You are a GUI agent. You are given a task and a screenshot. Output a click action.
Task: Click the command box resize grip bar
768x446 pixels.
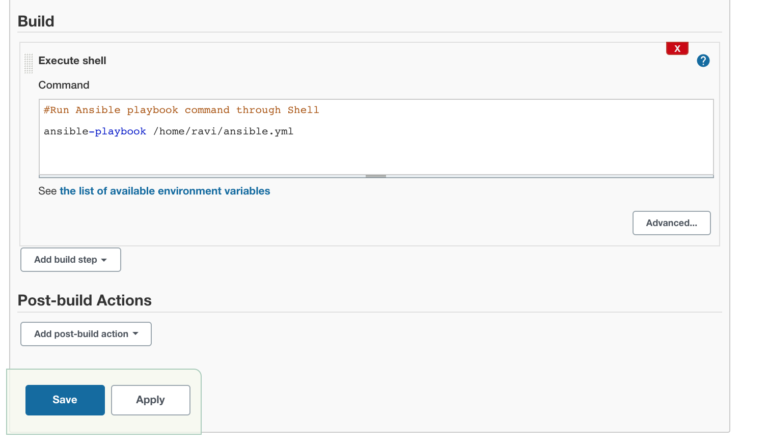[376, 176]
